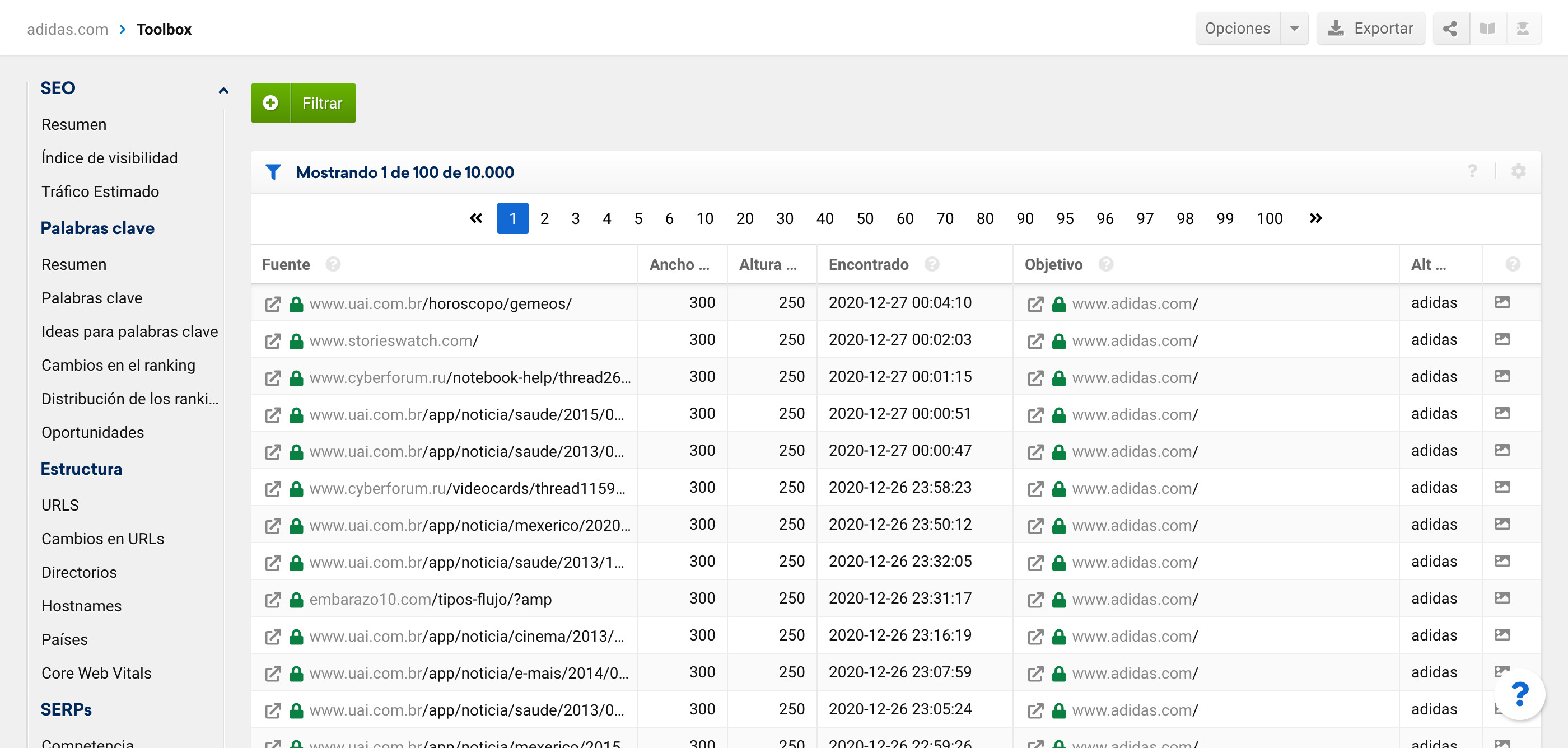Click adidas.com breadcrumb link
This screenshot has width=1568, height=748.
pos(68,29)
